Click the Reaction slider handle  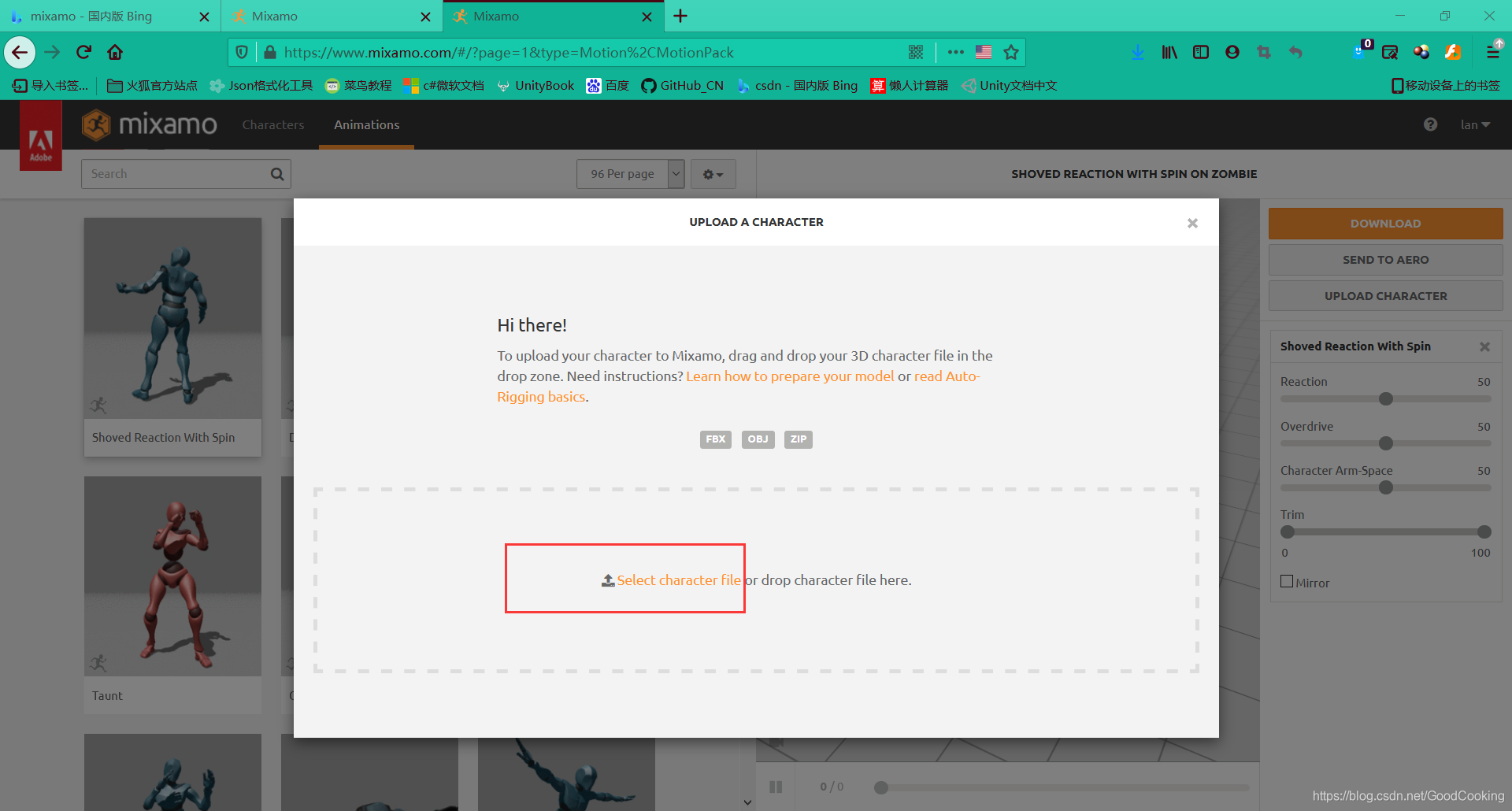point(1386,399)
